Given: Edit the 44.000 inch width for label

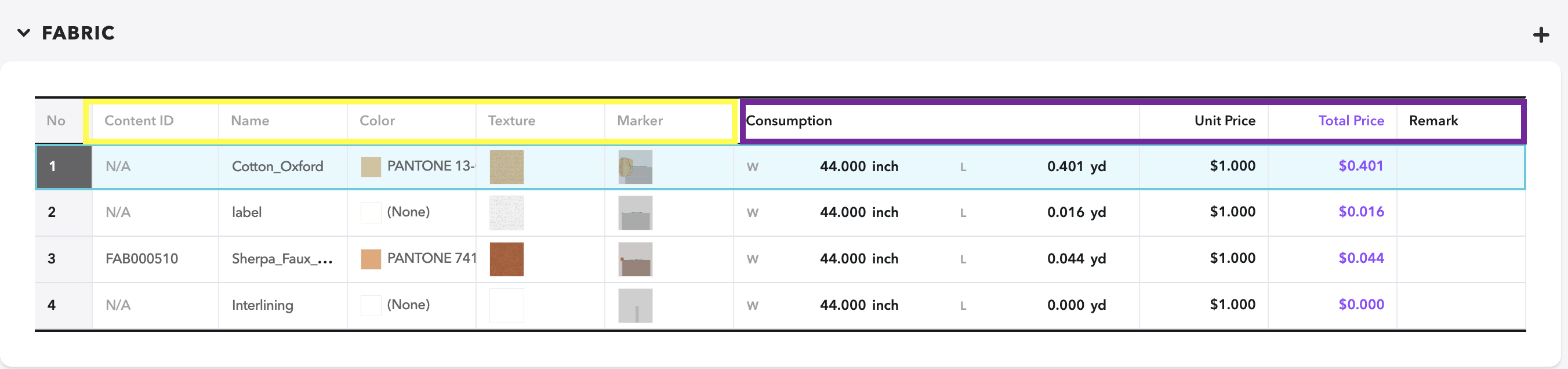Looking at the screenshot, I should 859,212.
